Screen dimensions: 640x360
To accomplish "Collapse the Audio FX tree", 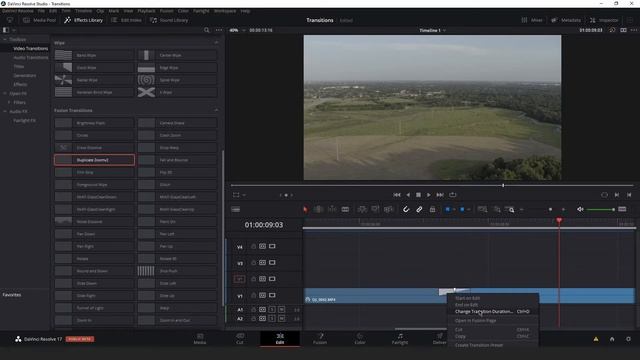I will click(5, 111).
